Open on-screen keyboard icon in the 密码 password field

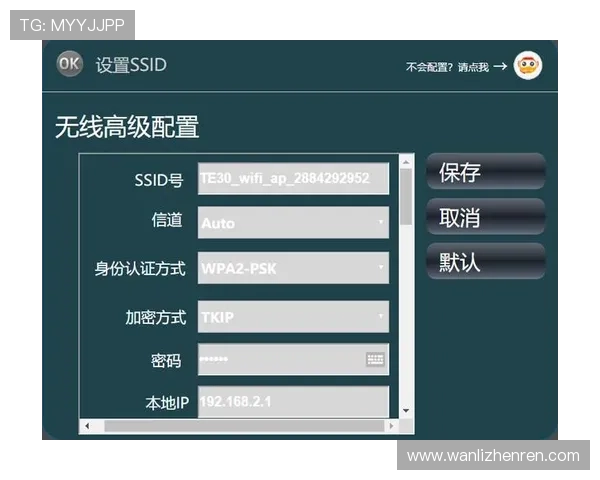coord(375,359)
